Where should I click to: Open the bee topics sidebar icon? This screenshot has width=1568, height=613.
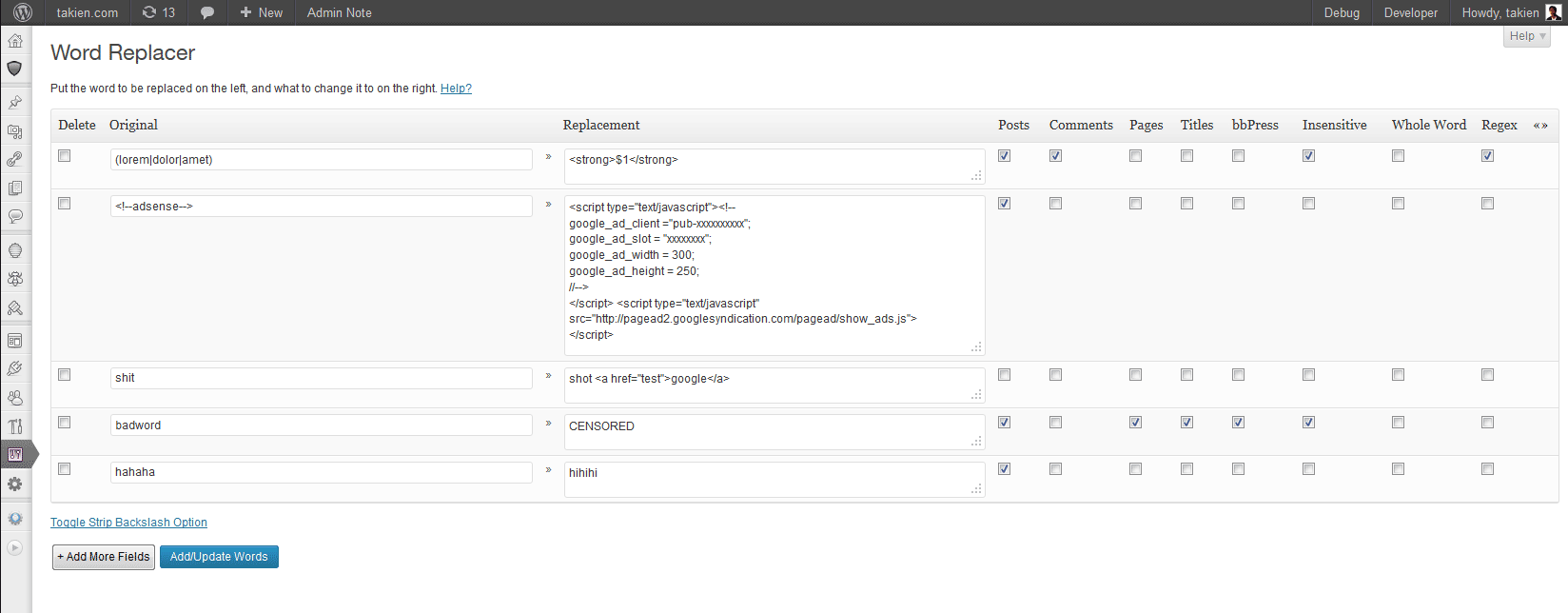coord(15,279)
